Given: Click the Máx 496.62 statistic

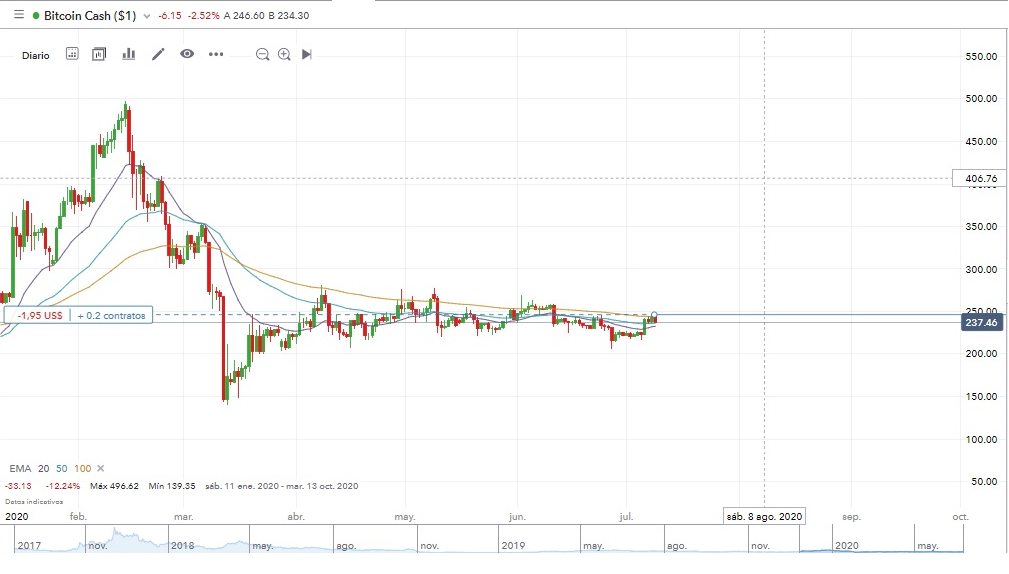Looking at the screenshot, I should 114,486.
